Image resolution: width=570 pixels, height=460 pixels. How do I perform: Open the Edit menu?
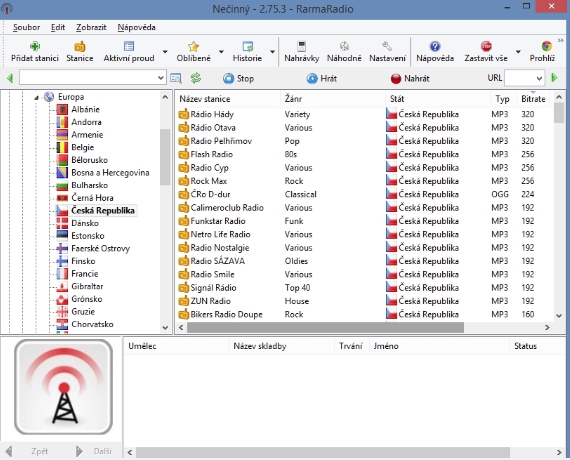[x=58, y=27]
